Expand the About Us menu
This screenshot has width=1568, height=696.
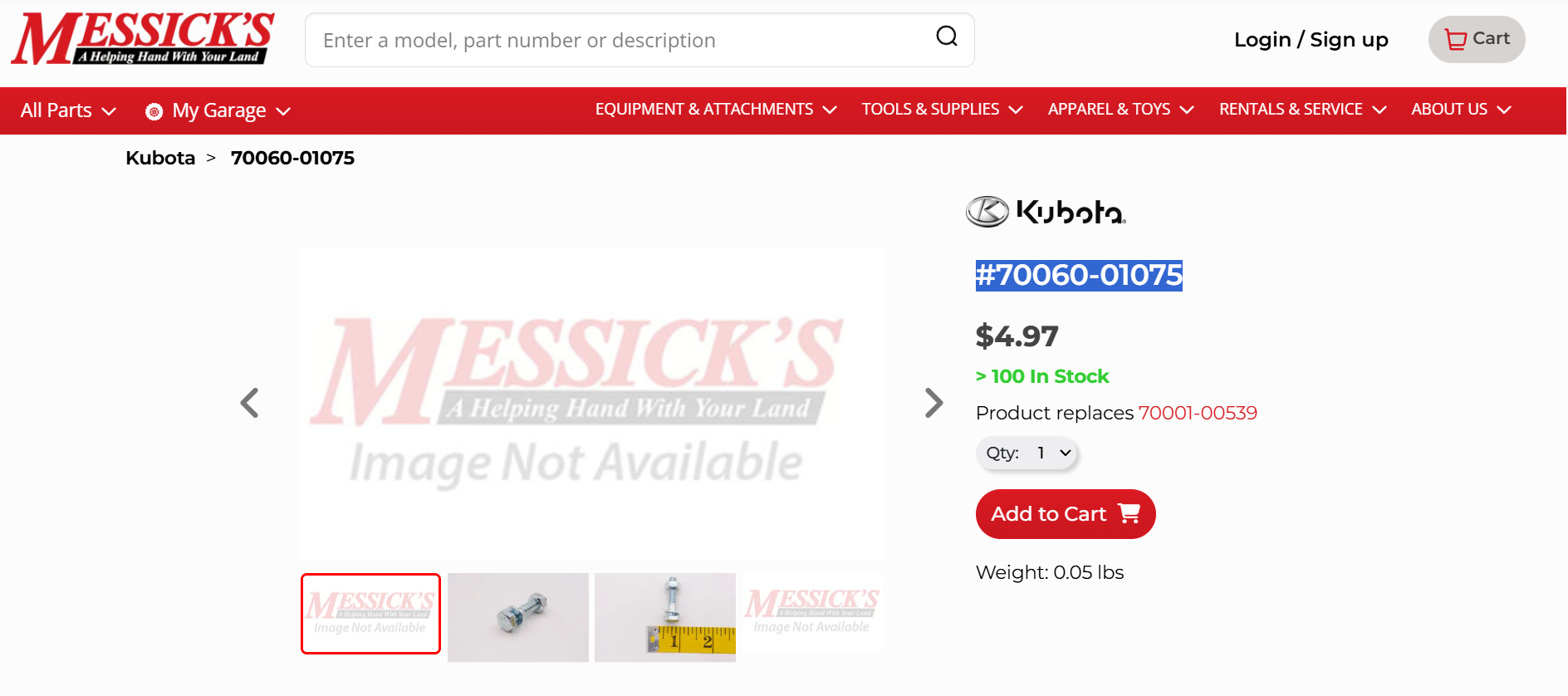tap(1461, 110)
